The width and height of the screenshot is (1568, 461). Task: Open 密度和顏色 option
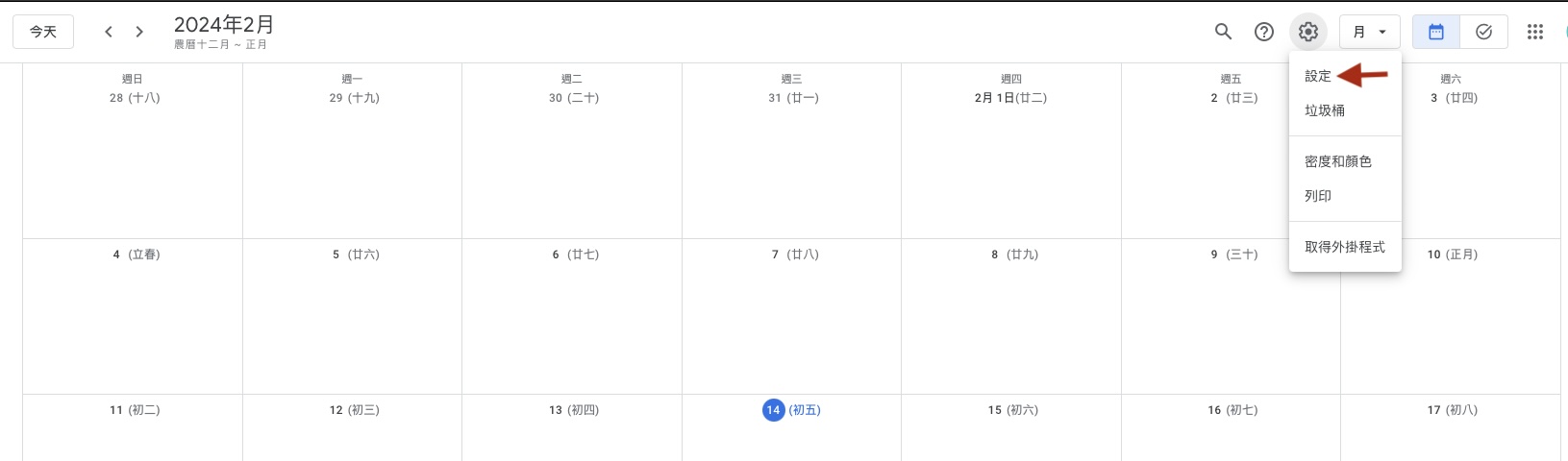tap(1337, 161)
